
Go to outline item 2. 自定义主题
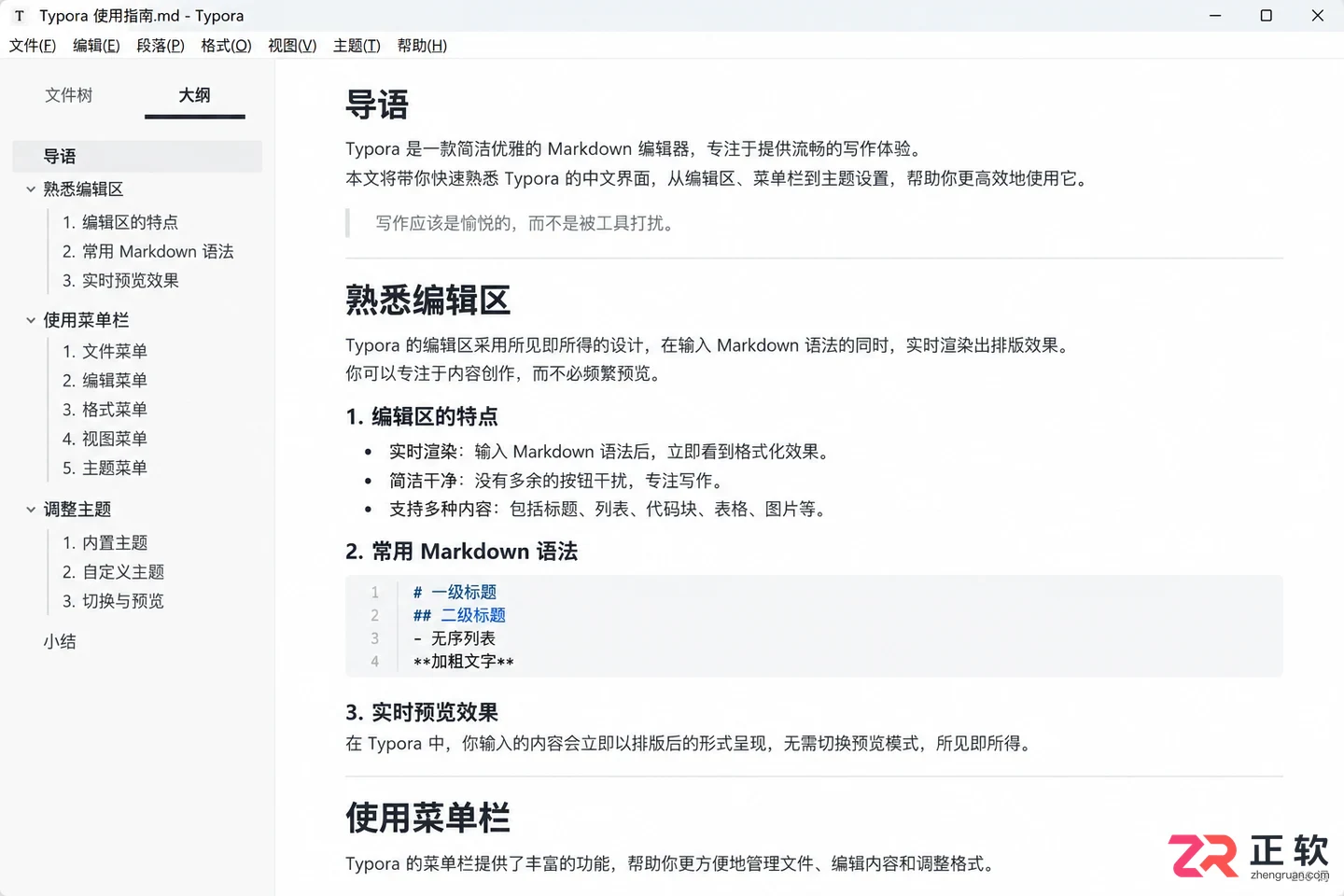[113, 571]
